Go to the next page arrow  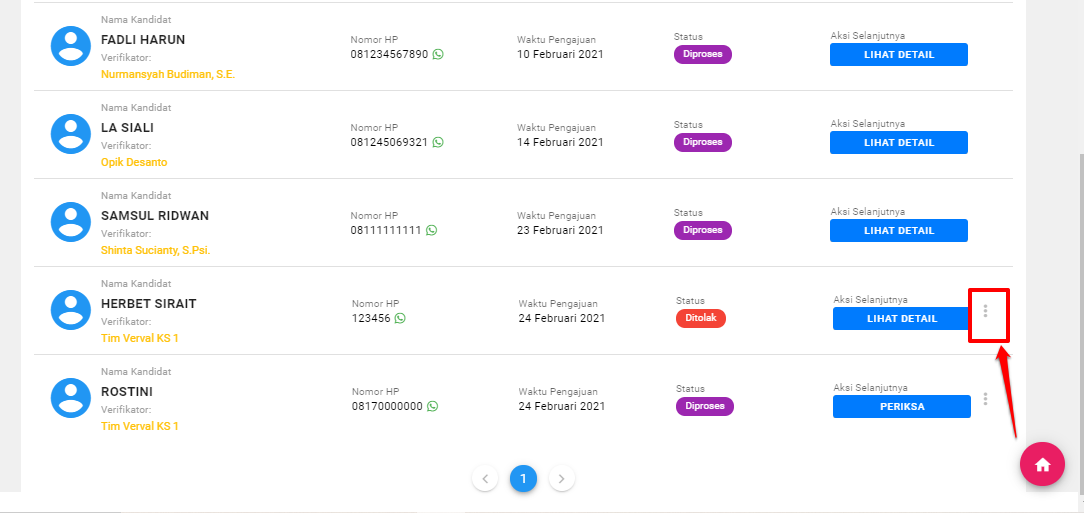(x=562, y=479)
